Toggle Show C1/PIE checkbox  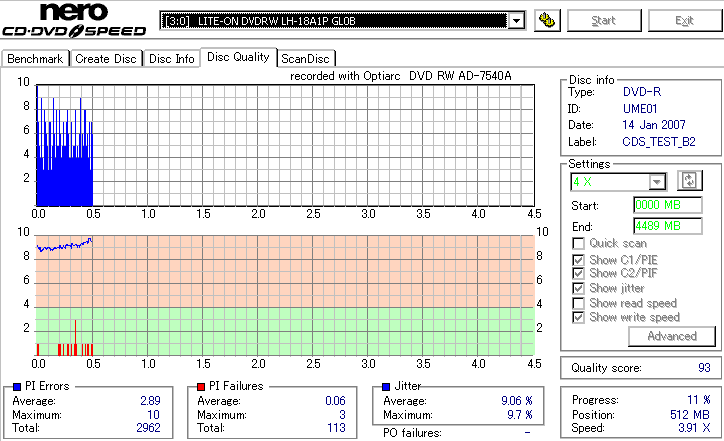pyautogui.click(x=578, y=260)
